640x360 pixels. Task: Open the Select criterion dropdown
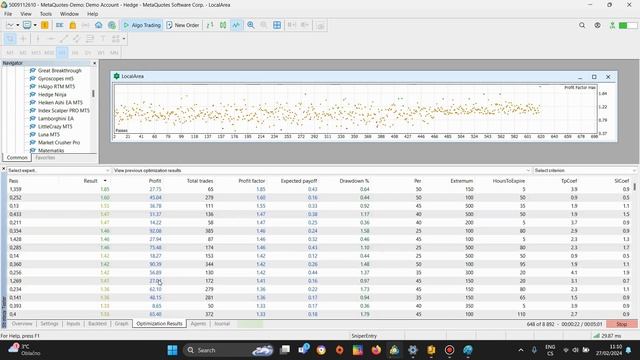pyautogui.click(x=584, y=170)
